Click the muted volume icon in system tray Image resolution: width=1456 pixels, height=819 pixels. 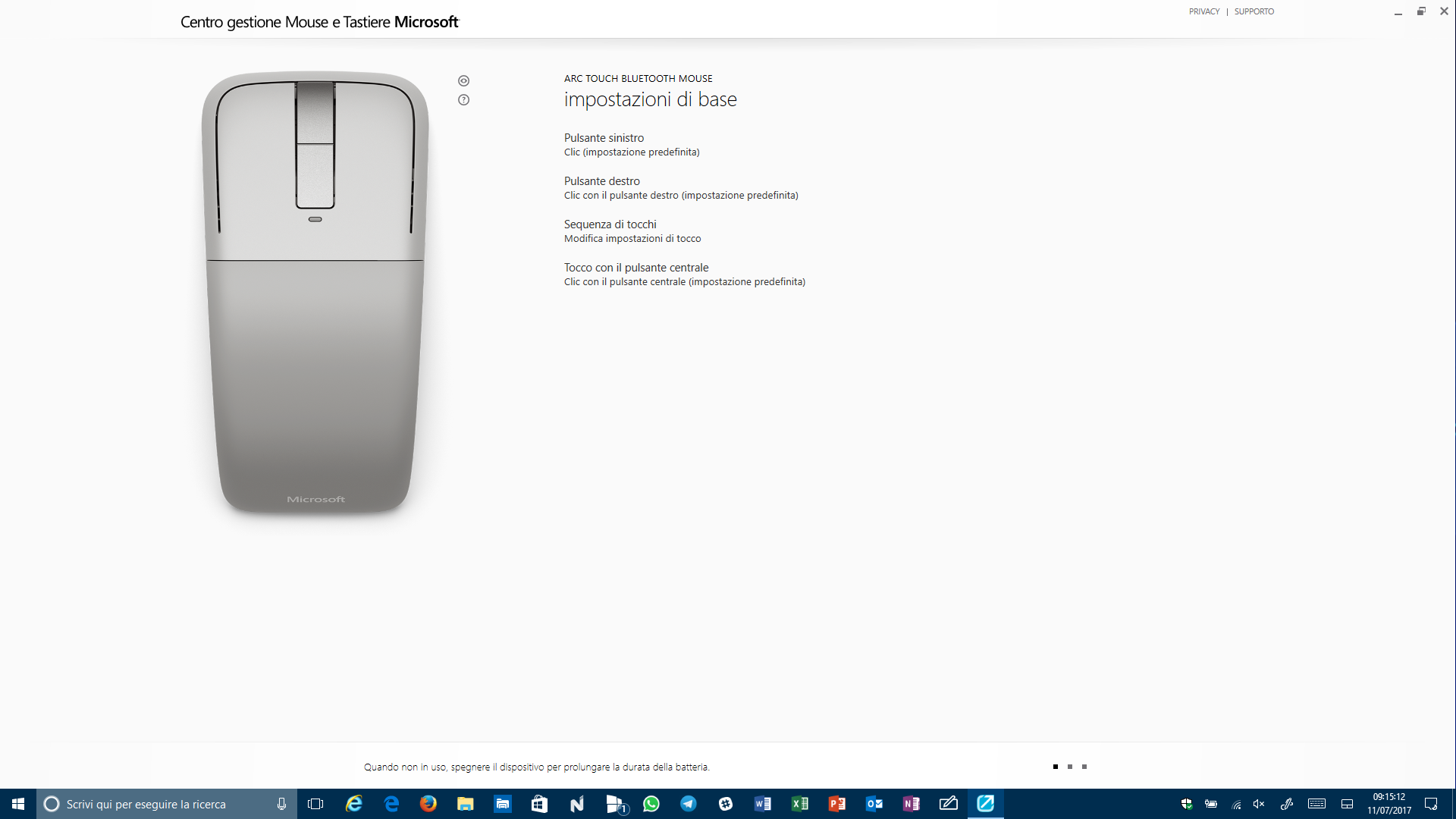click(1259, 804)
